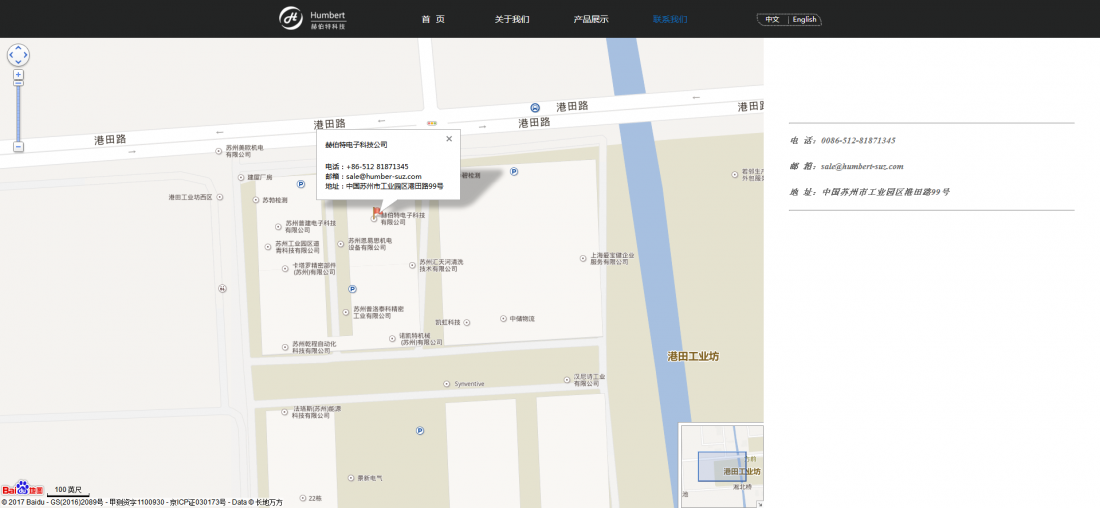Zoom out with the minus button
1100x508 pixels.
18,147
